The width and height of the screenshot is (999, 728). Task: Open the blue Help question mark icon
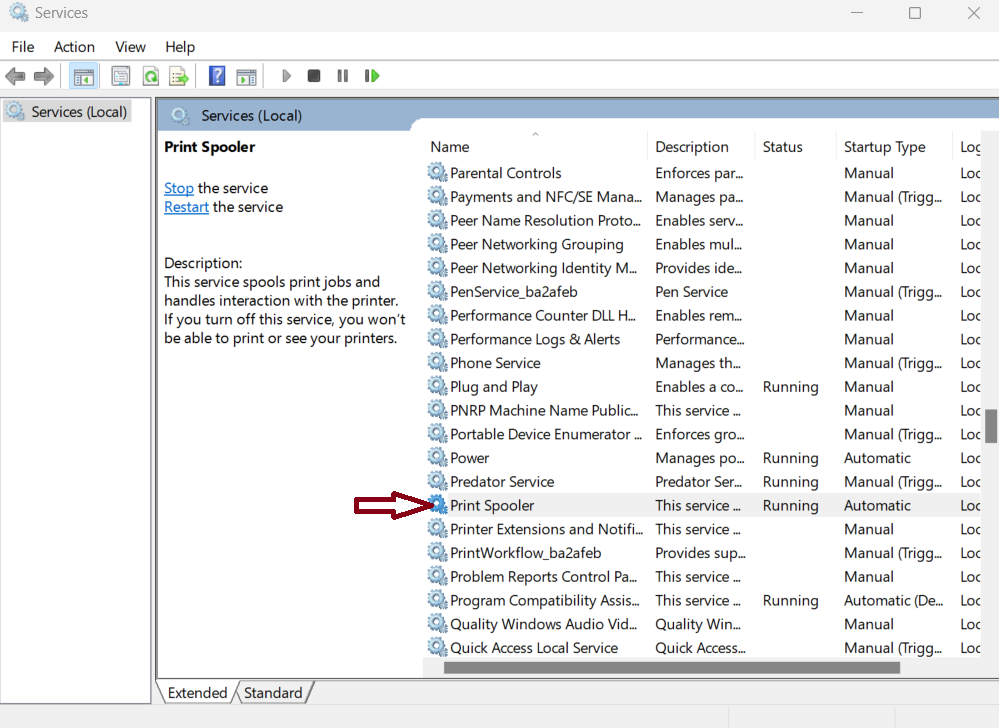pyautogui.click(x=217, y=76)
